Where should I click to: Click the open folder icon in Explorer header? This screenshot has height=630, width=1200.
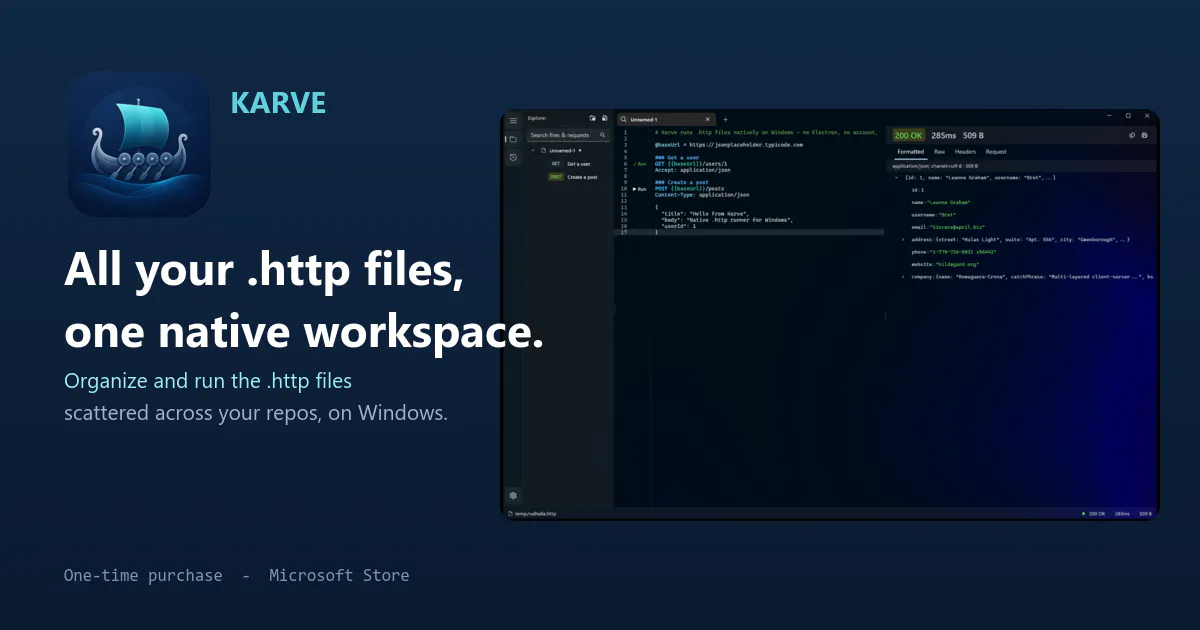pos(592,118)
